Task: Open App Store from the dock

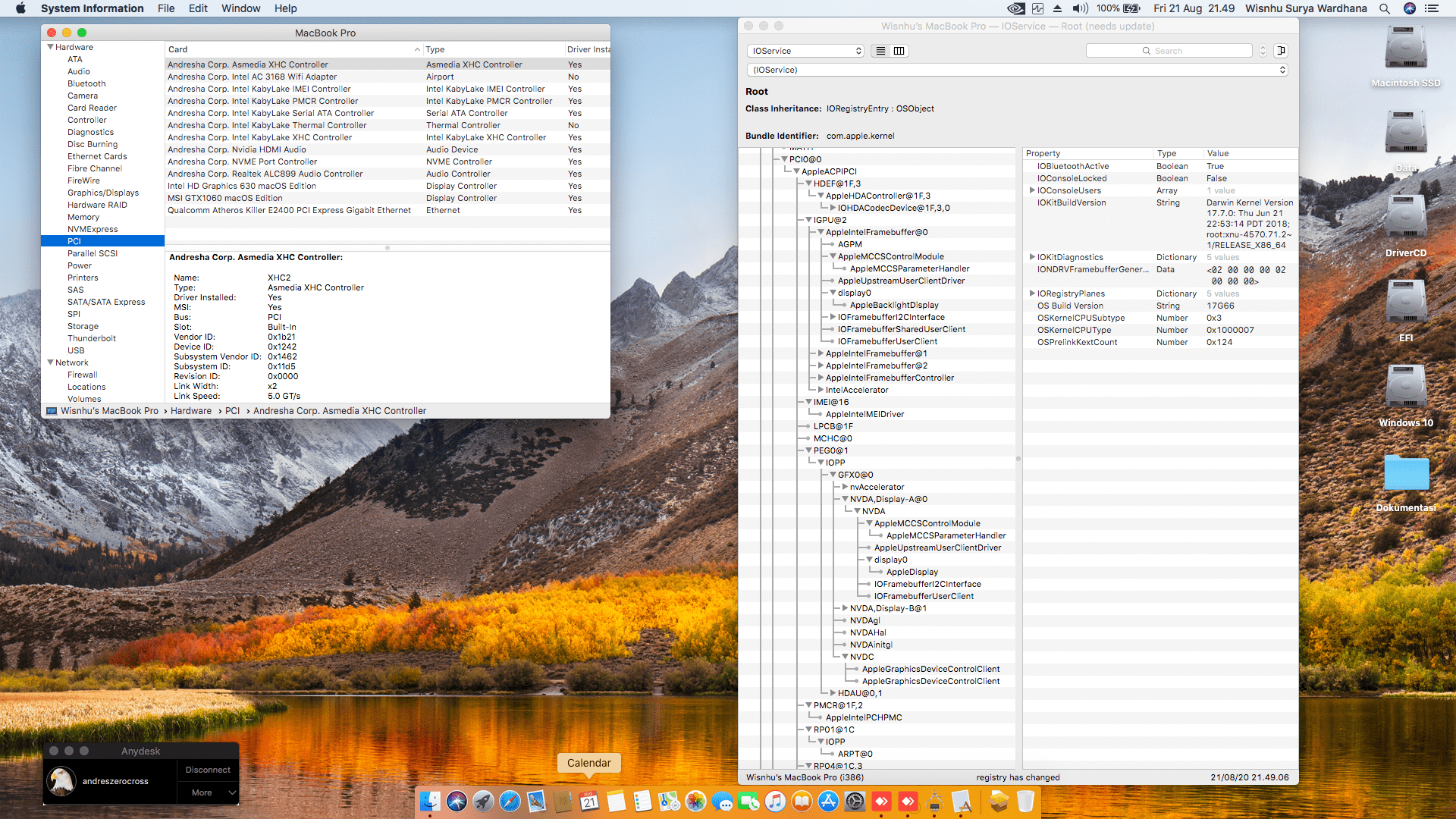Action: [x=828, y=801]
